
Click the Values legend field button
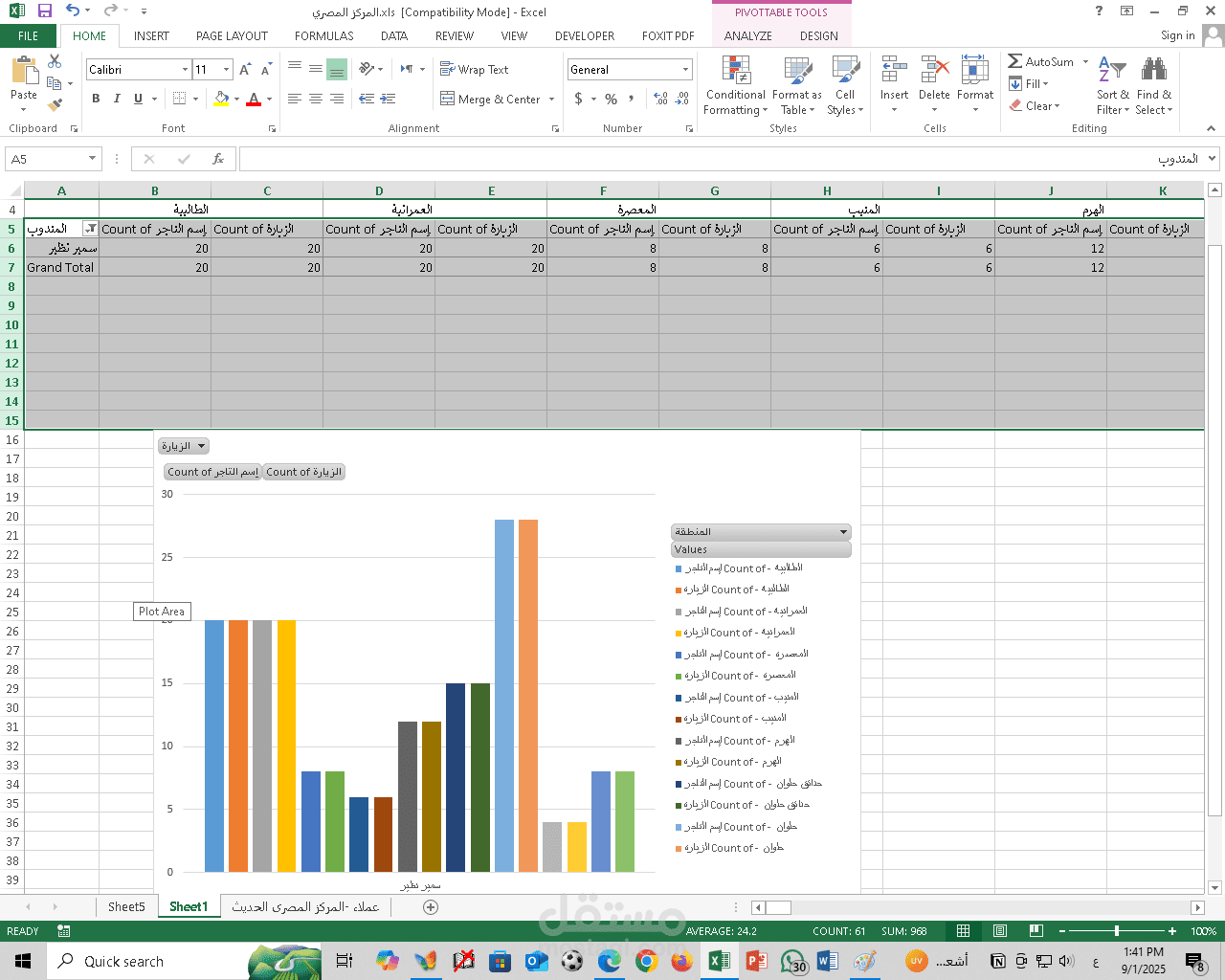tap(760, 549)
